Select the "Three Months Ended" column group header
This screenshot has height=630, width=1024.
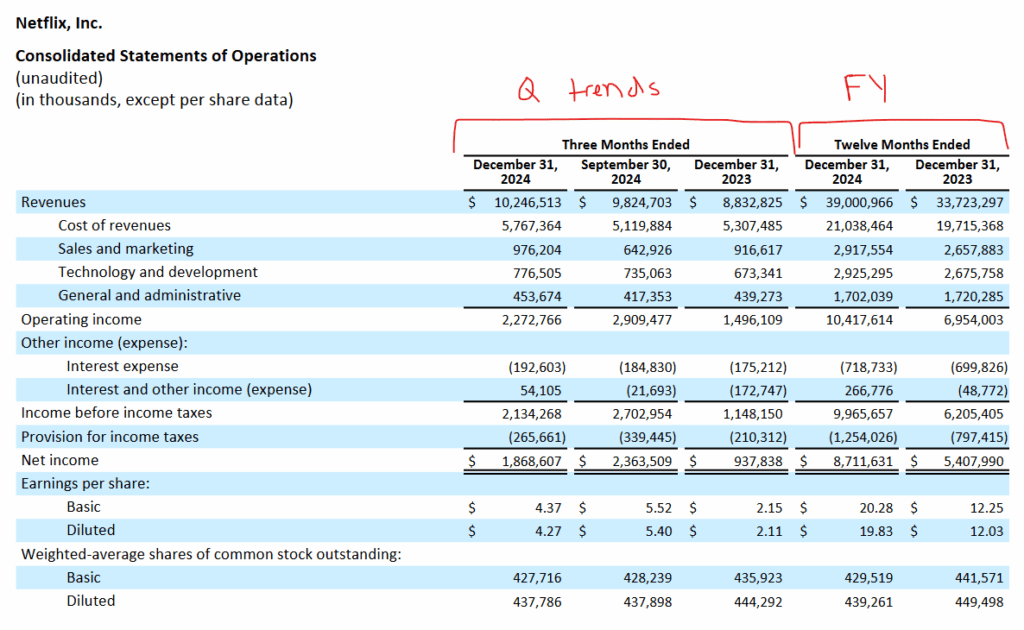626,144
